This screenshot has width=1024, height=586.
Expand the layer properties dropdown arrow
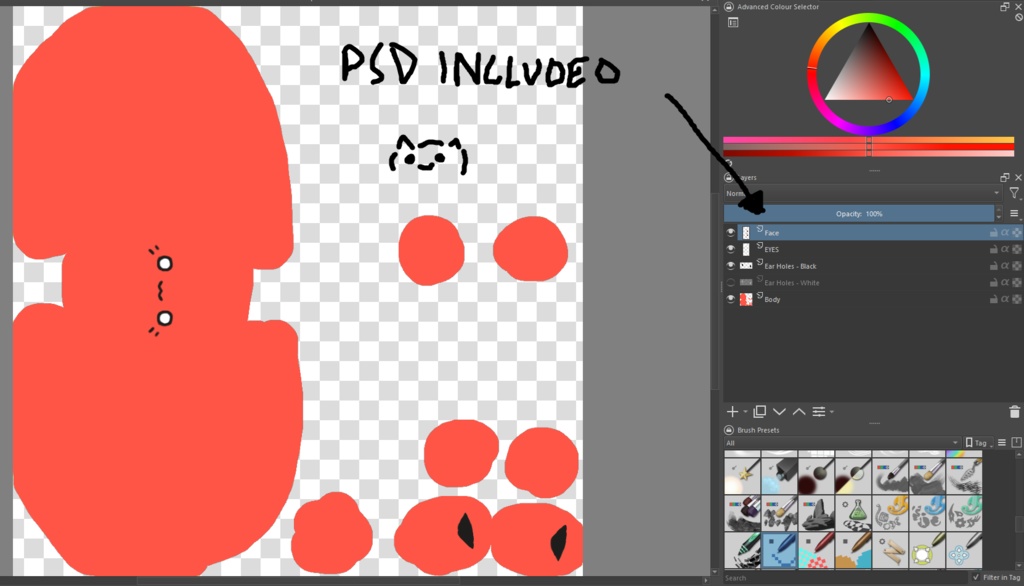(831, 412)
